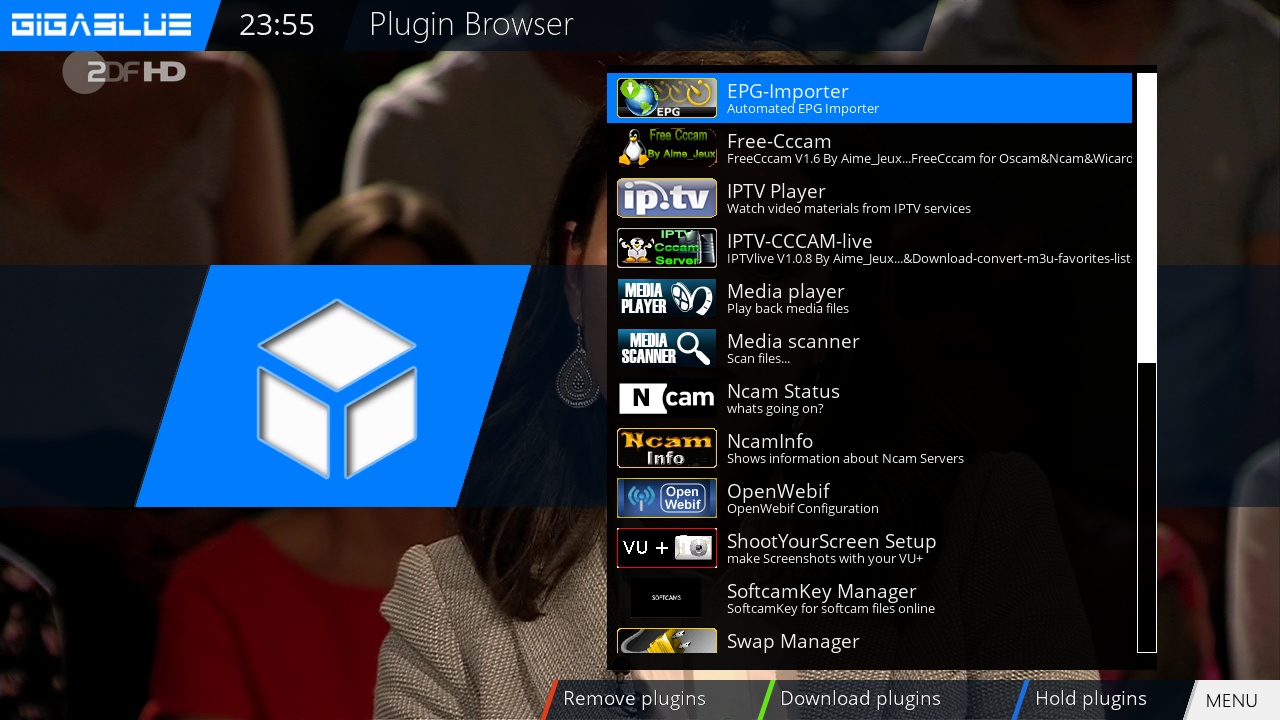This screenshot has width=1280, height=720.
Task: Select the SoftcamKey Manager softcams icon
Action: [x=666, y=598]
